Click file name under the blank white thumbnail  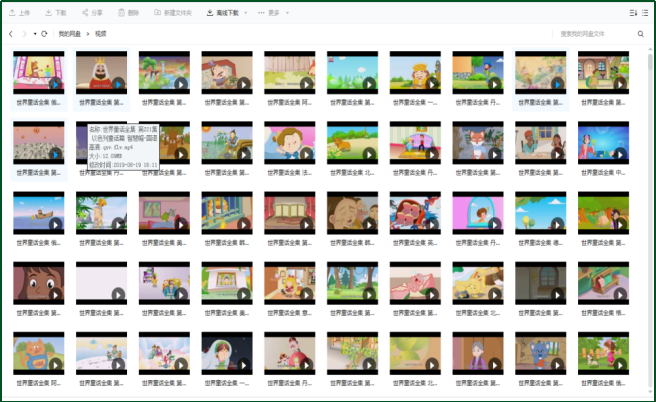click(x=101, y=313)
